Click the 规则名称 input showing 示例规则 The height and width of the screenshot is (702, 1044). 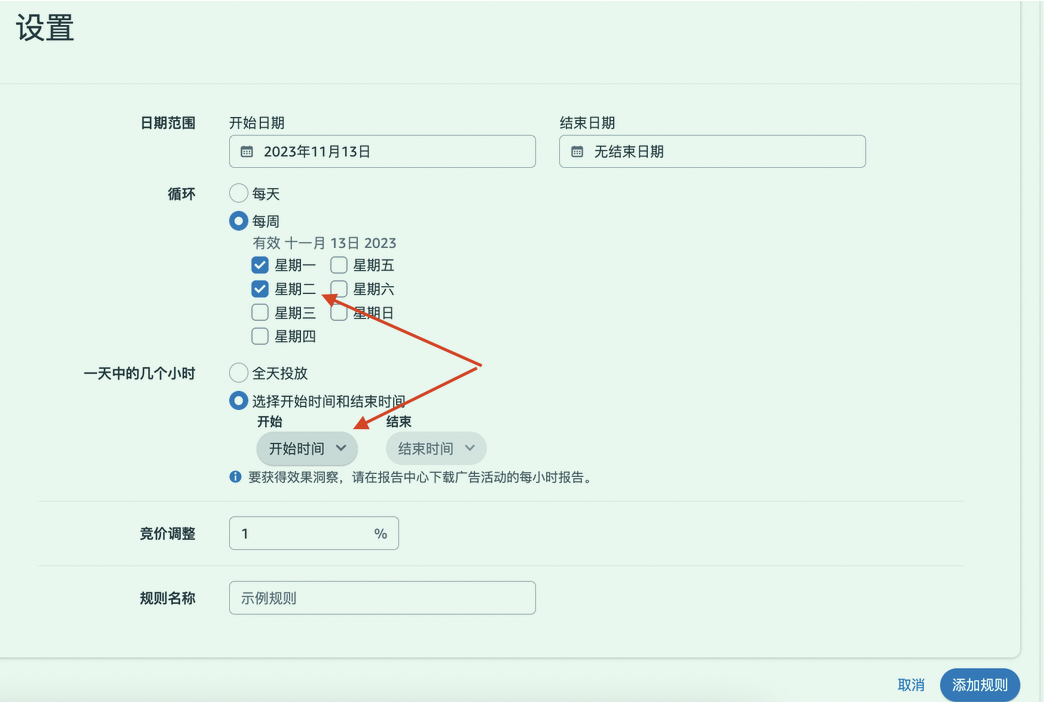click(382, 597)
